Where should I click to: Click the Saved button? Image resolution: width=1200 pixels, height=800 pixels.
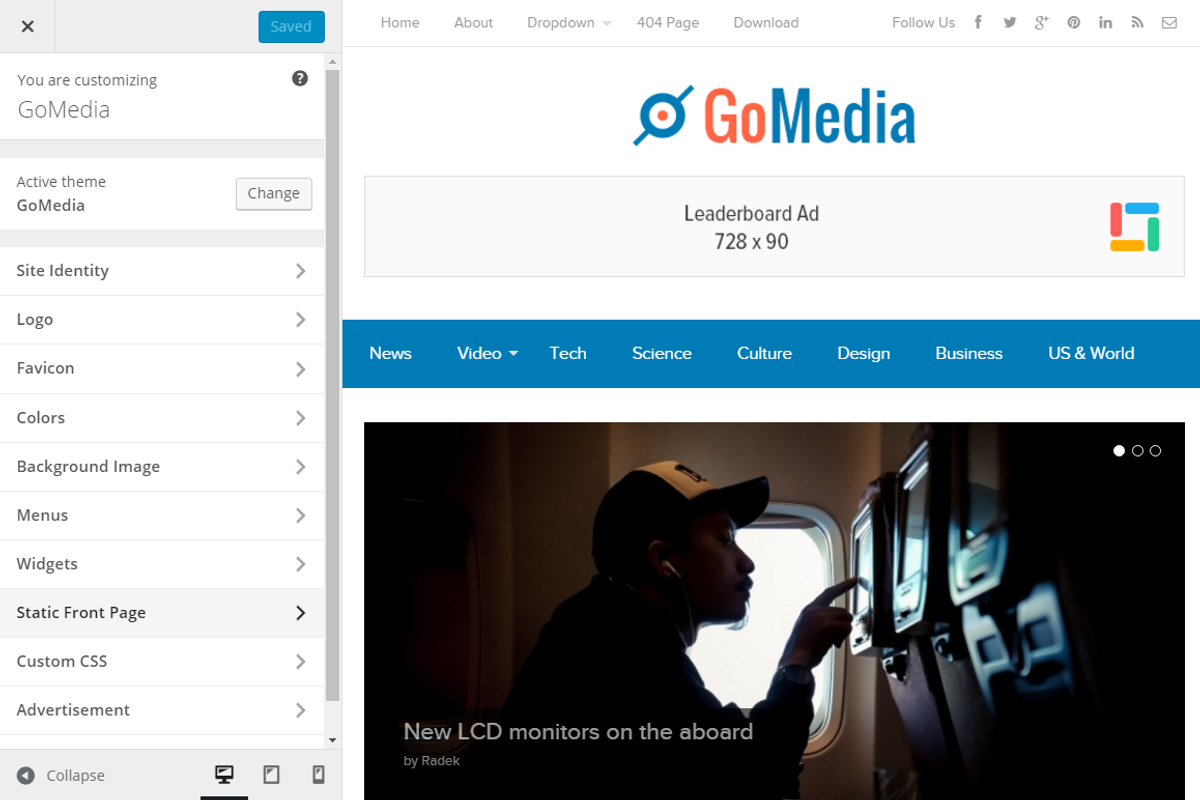[x=291, y=26]
